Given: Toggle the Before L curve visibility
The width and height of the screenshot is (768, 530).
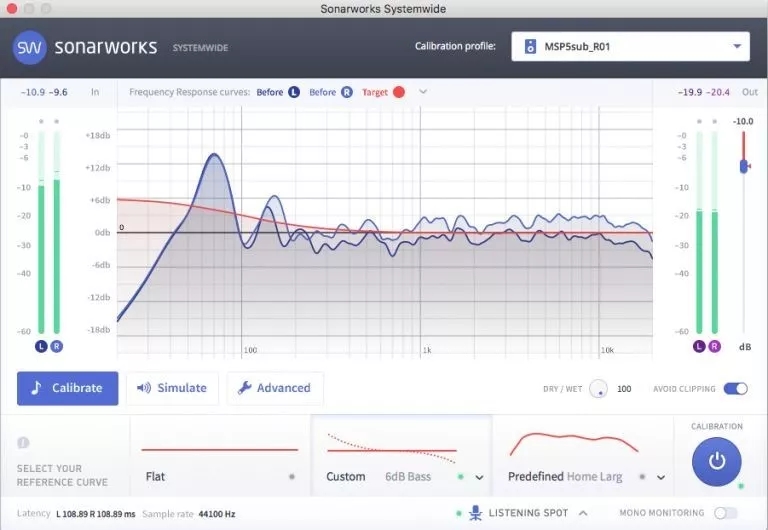Looking at the screenshot, I should coord(293,92).
